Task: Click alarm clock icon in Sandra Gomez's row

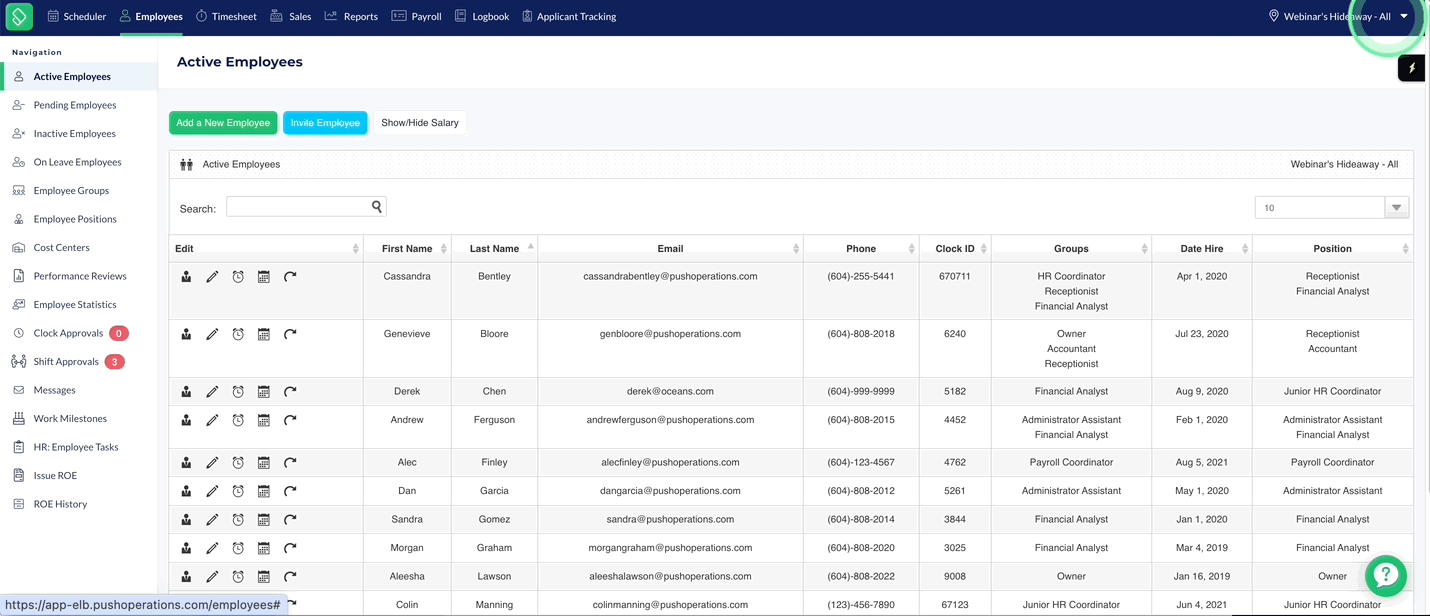Action: [x=238, y=520]
